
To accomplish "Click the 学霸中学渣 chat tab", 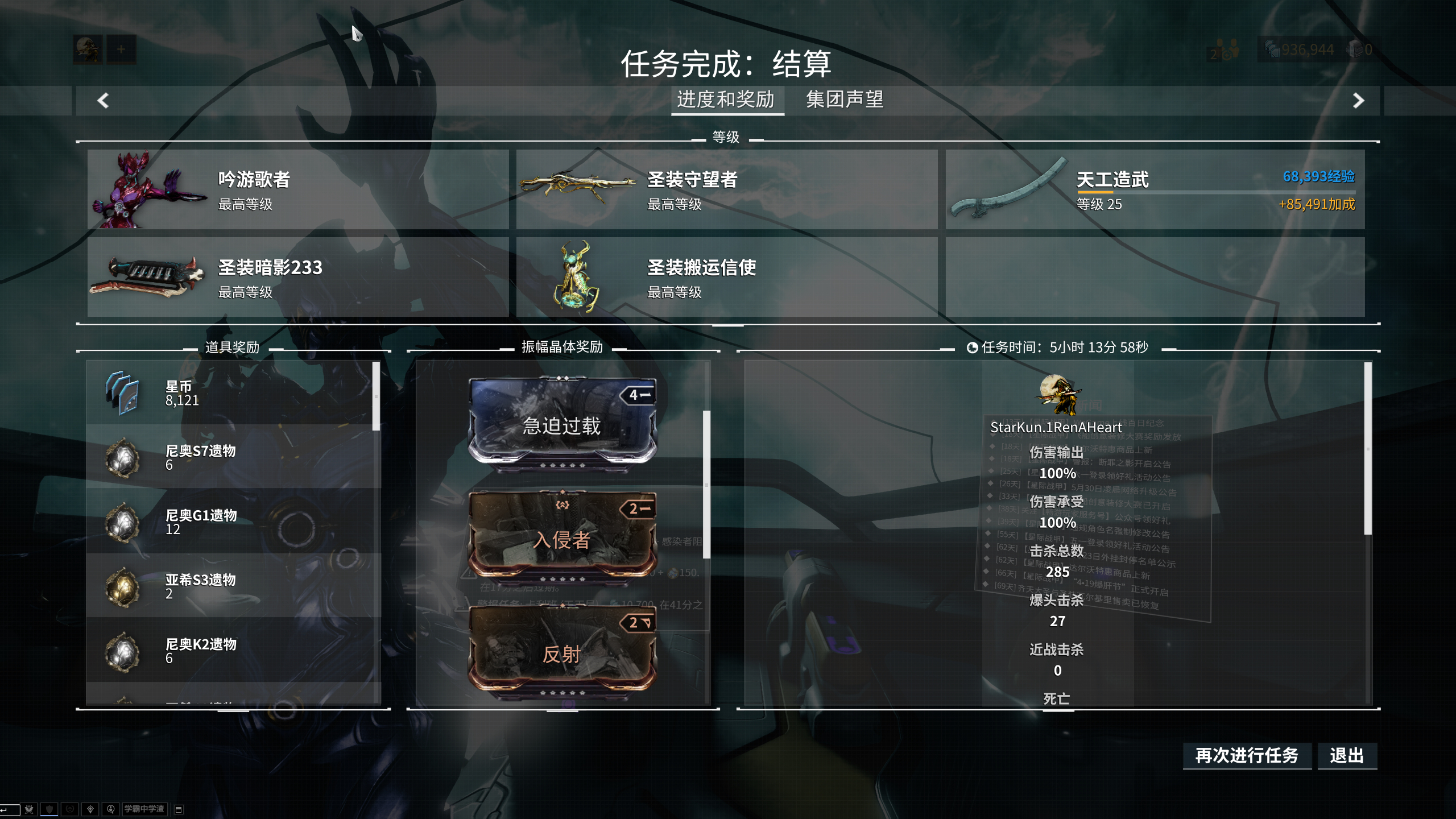I will 144,809.
